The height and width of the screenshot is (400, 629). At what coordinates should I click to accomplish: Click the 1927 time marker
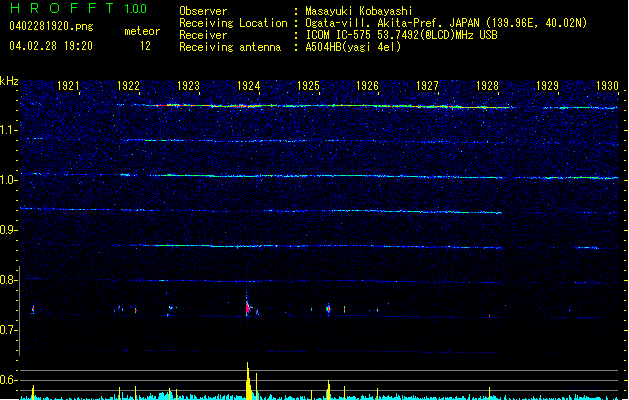coord(427,86)
